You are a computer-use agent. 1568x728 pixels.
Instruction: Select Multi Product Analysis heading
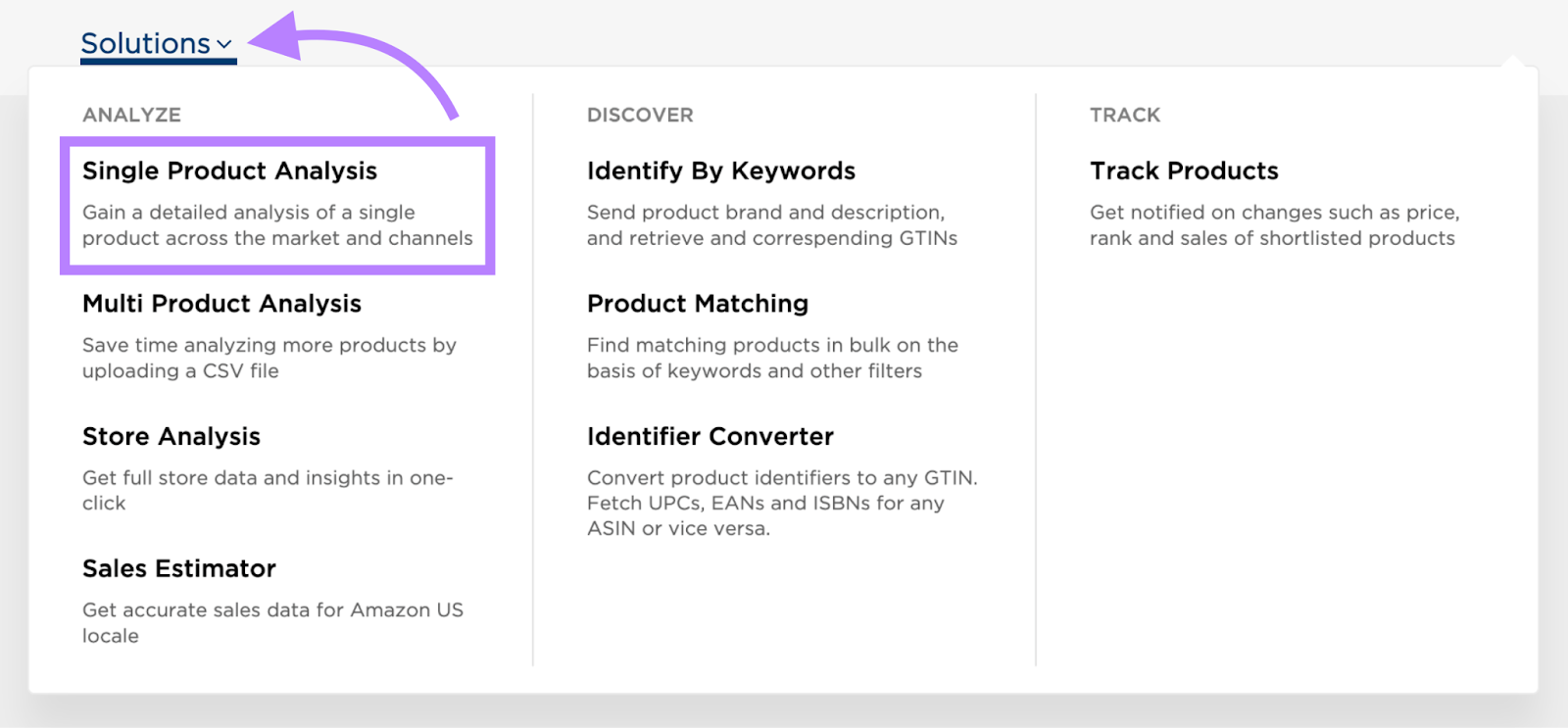(x=221, y=304)
